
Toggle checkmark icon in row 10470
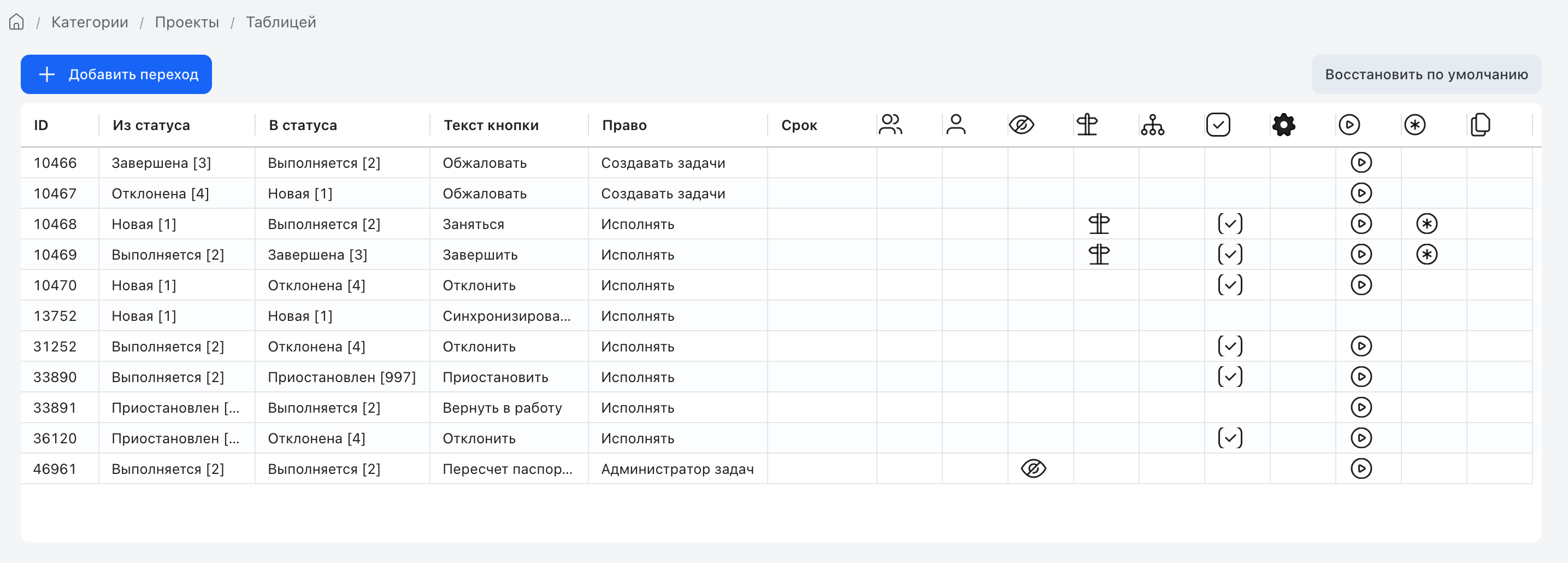coord(1230,285)
